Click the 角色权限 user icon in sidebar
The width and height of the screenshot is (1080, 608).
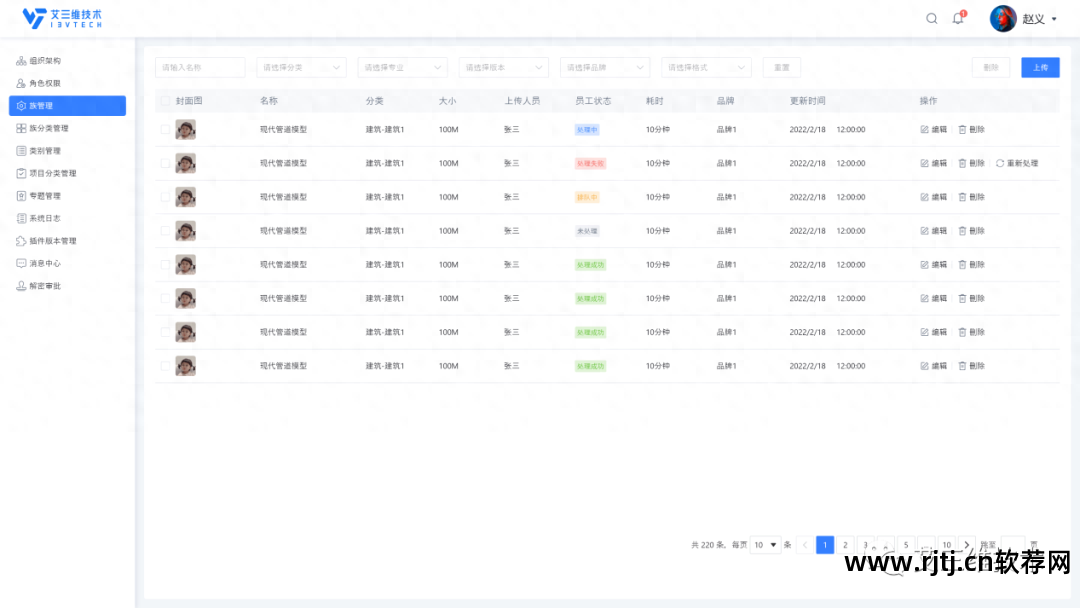coord(21,83)
